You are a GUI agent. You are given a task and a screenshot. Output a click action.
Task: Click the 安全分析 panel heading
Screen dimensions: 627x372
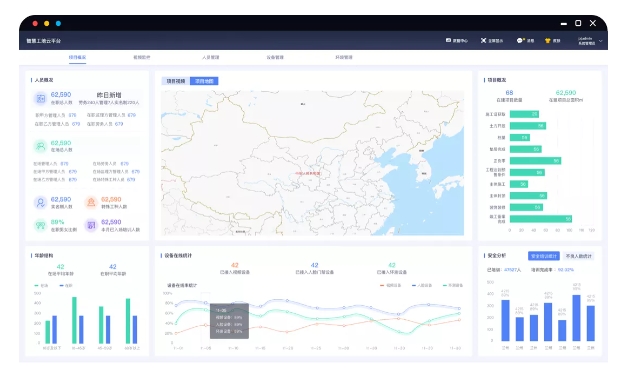[x=497, y=255]
